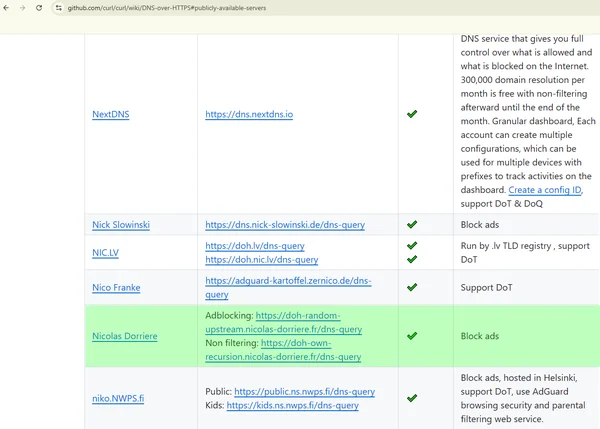Open the Nico Franke provider link
The width and height of the screenshot is (600, 429).
(116, 287)
